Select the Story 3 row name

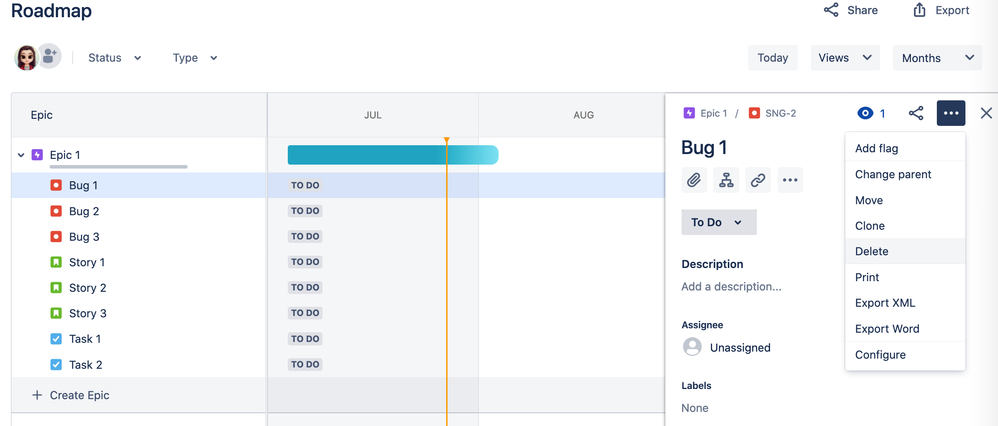(88, 313)
